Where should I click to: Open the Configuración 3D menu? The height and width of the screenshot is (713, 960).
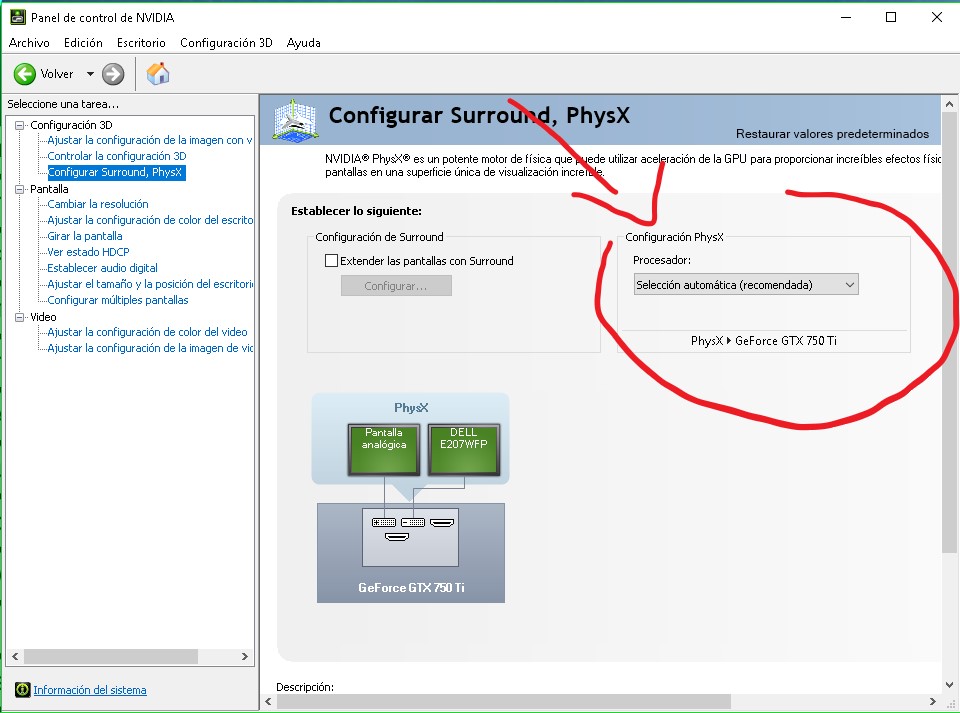click(x=226, y=43)
